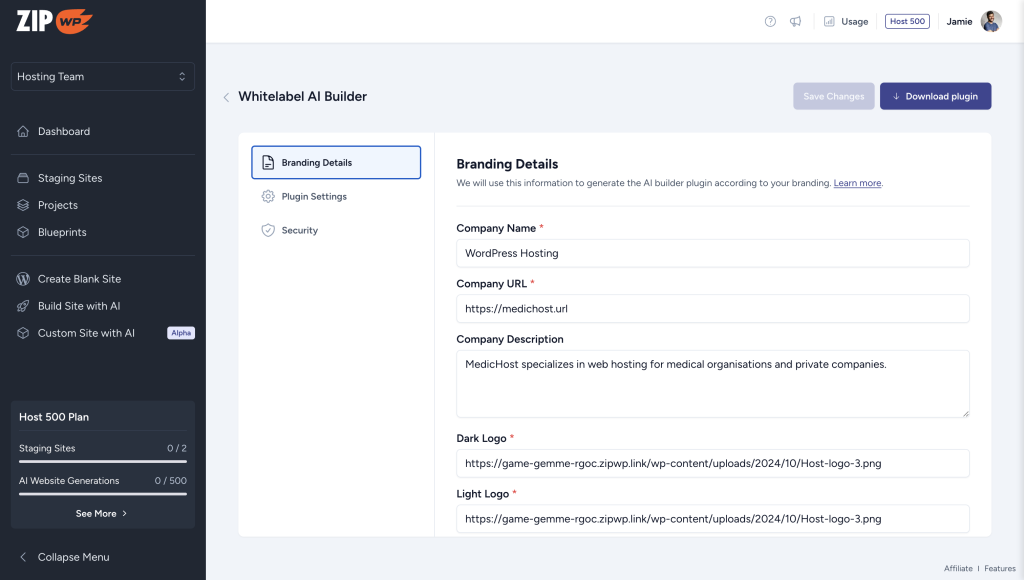Go back using the arrow beside Whitelabel AI Builder

pos(226,98)
